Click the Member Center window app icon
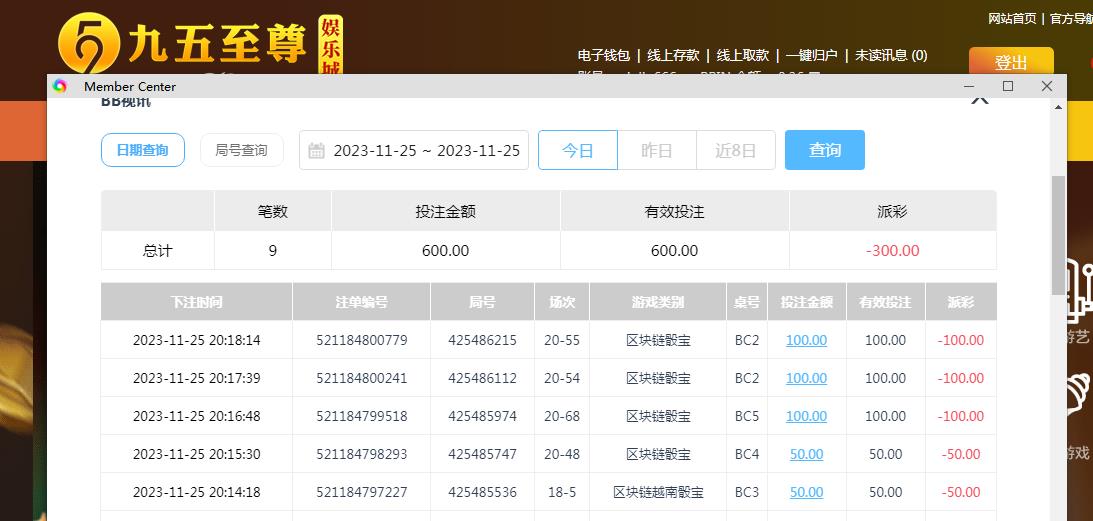This screenshot has height=521, width=1093. [60, 86]
